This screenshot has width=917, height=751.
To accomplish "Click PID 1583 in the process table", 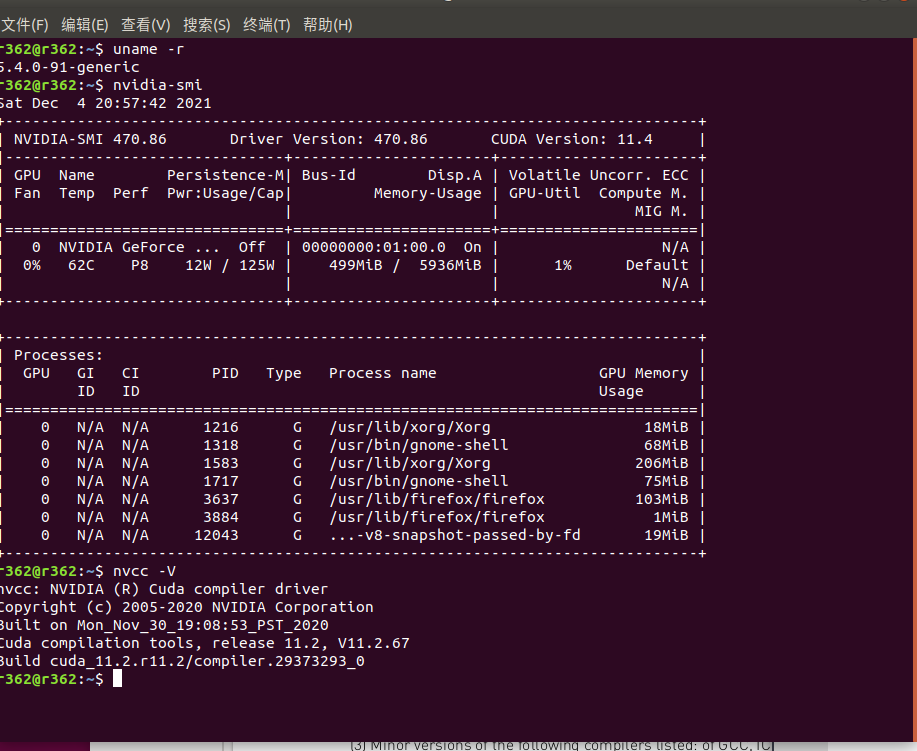I will click(220, 464).
